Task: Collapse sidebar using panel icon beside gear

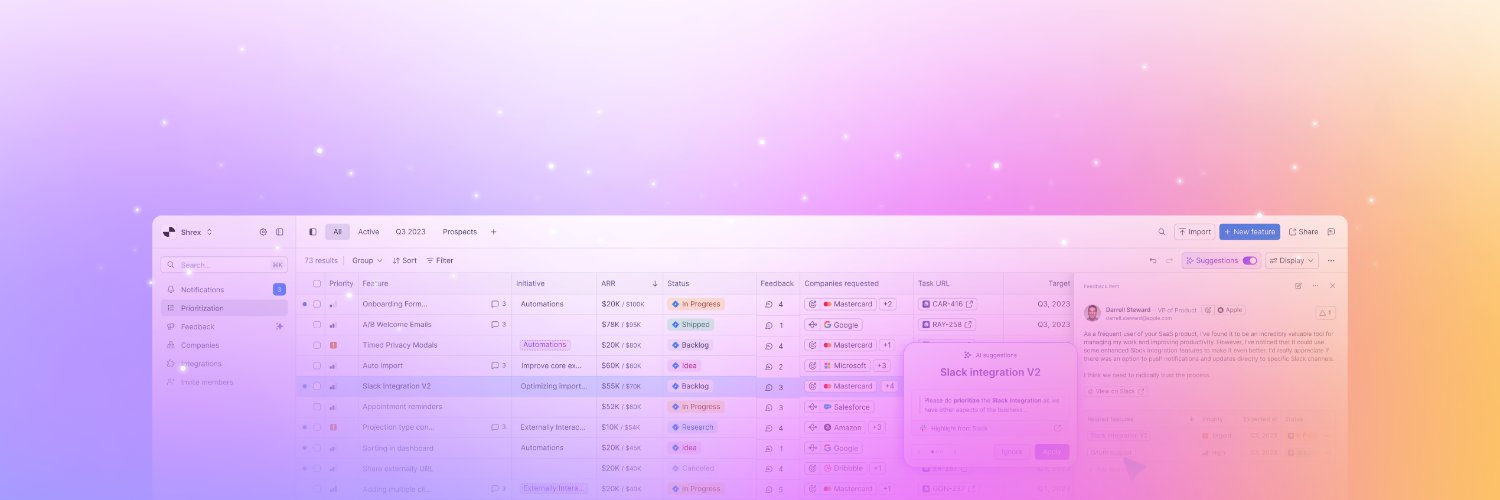Action: pos(280,232)
